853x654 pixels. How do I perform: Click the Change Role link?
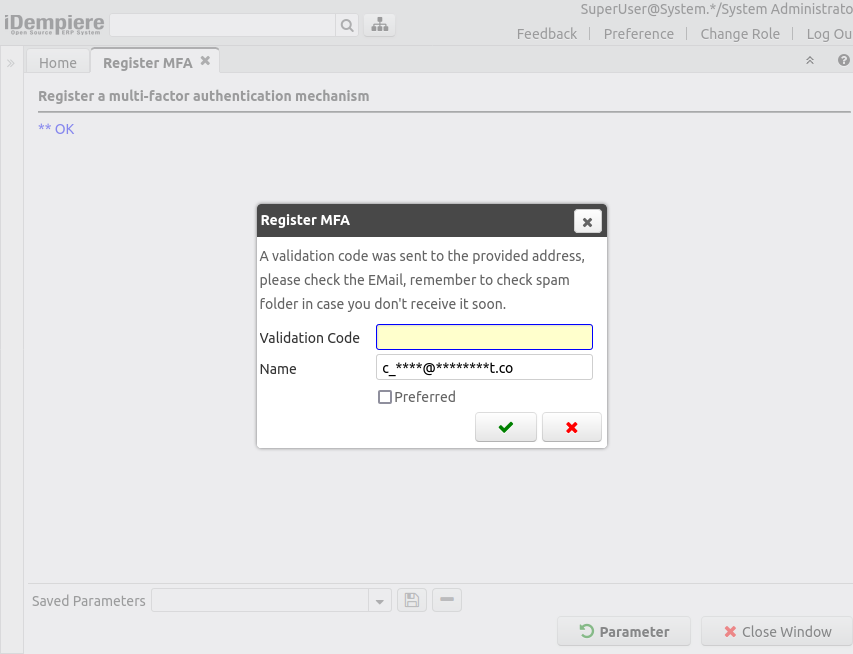[x=740, y=34]
